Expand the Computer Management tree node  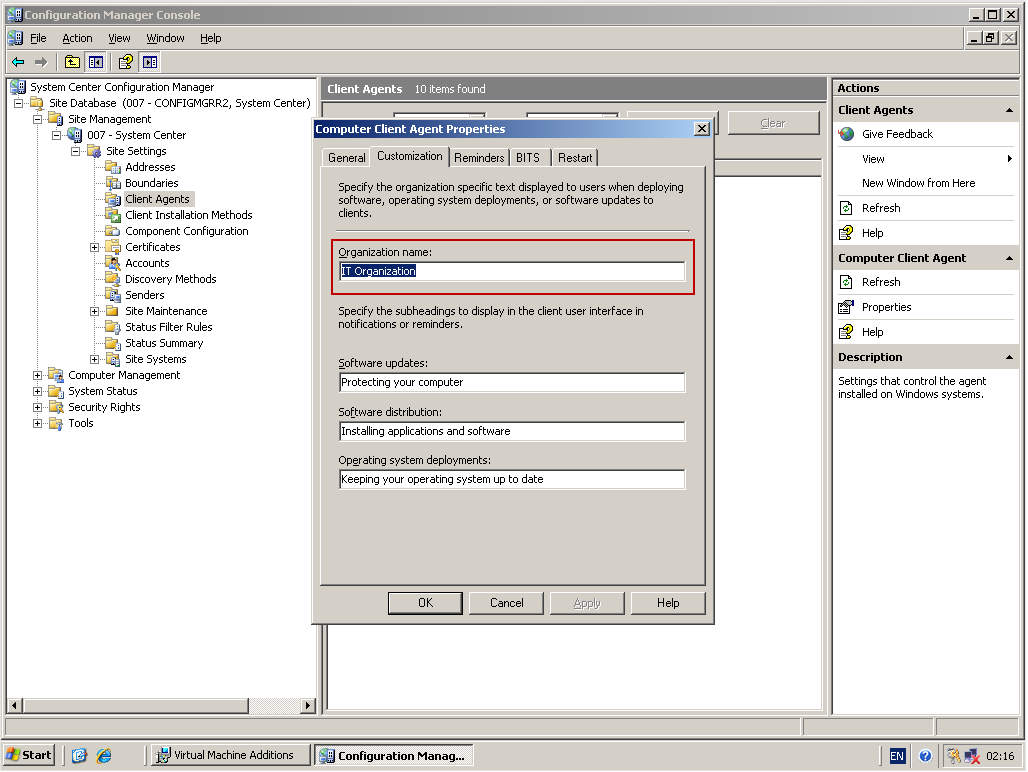click(38, 375)
